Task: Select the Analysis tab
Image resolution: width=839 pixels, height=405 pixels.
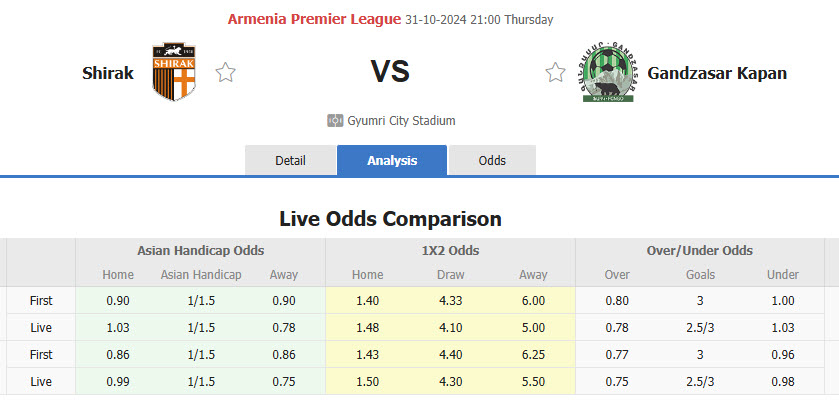Action: 392,161
